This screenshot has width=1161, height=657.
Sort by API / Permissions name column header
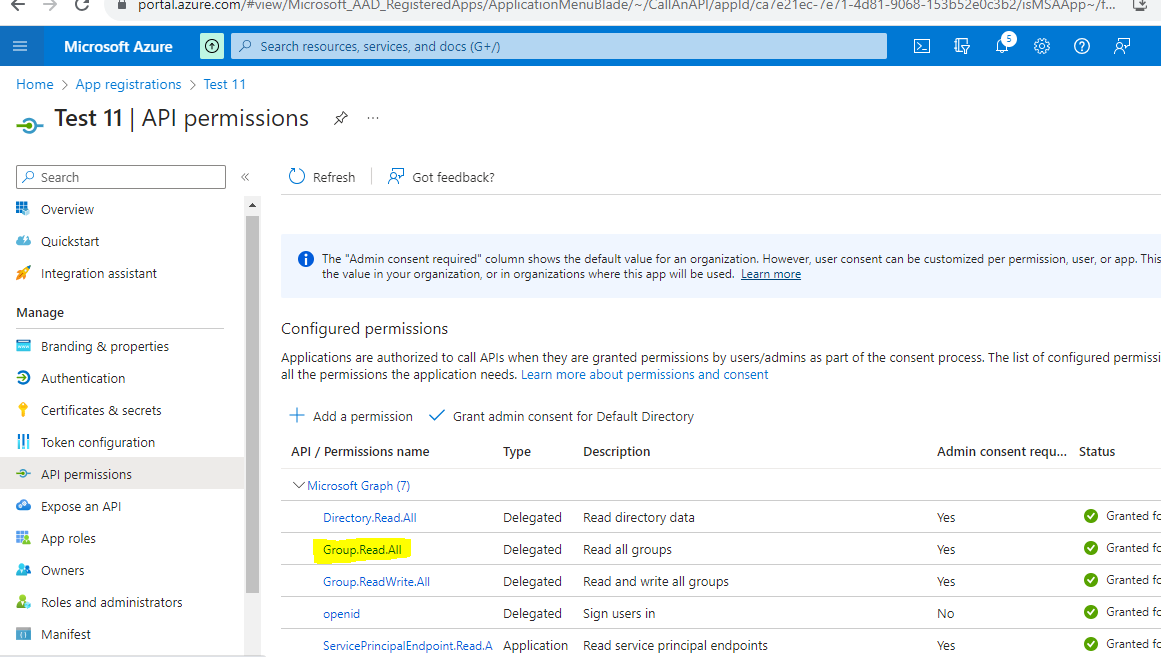[x=360, y=452]
